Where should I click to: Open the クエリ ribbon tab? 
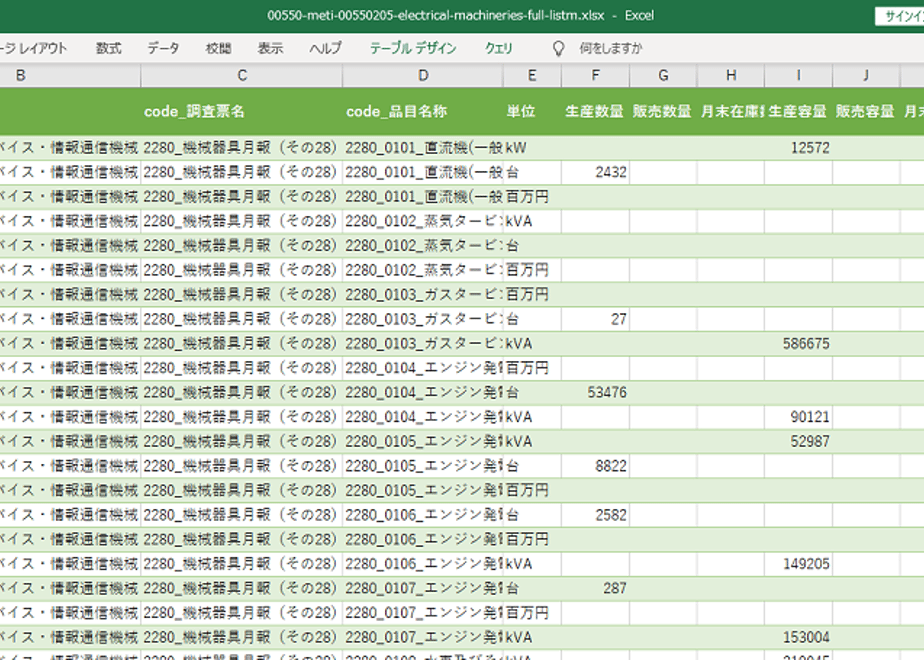(499, 48)
